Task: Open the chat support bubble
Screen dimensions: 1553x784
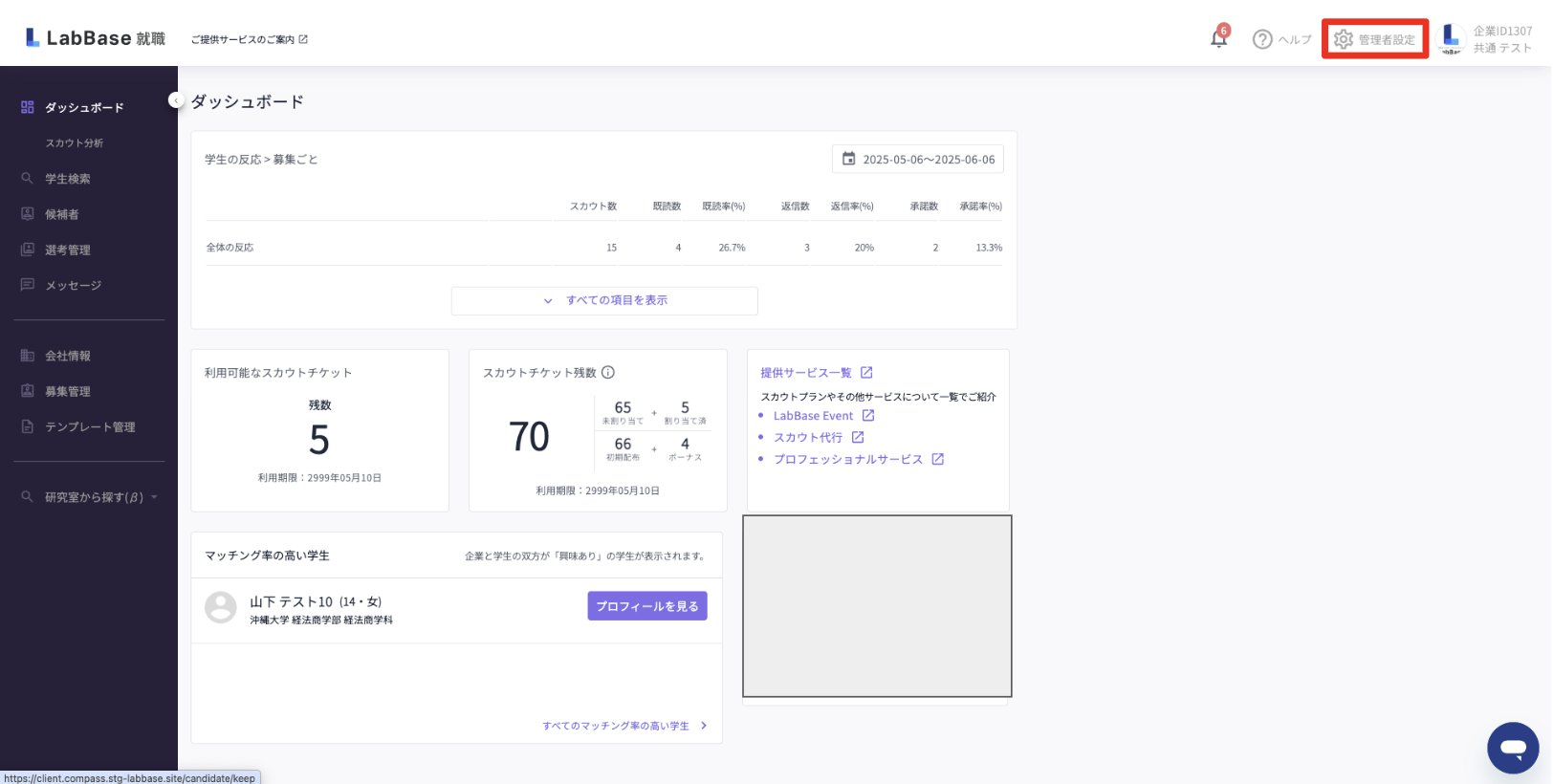Action: [1512, 748]
